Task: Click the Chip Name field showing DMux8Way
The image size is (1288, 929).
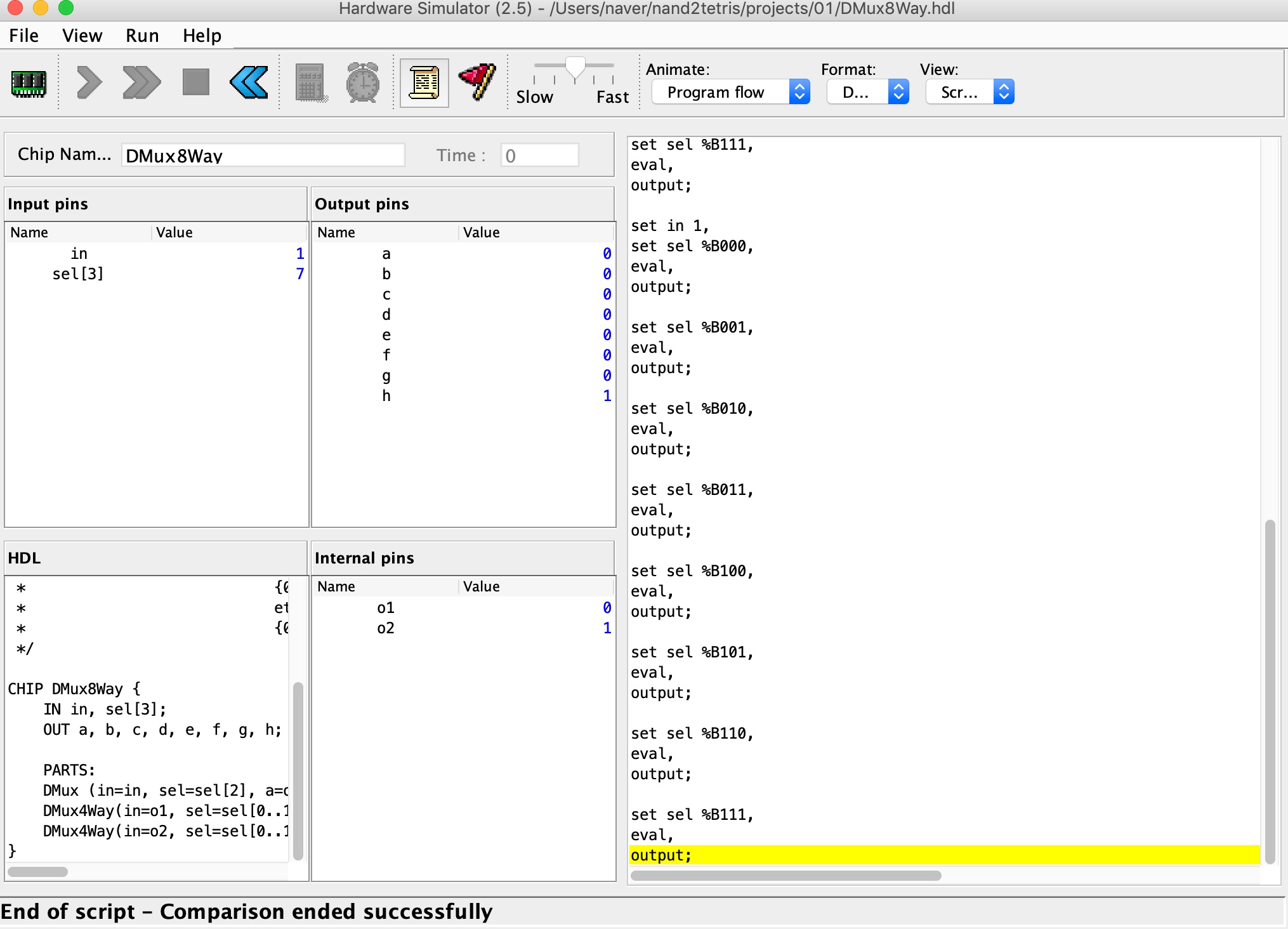Action: pyautogui.click(x=263, y=155)
